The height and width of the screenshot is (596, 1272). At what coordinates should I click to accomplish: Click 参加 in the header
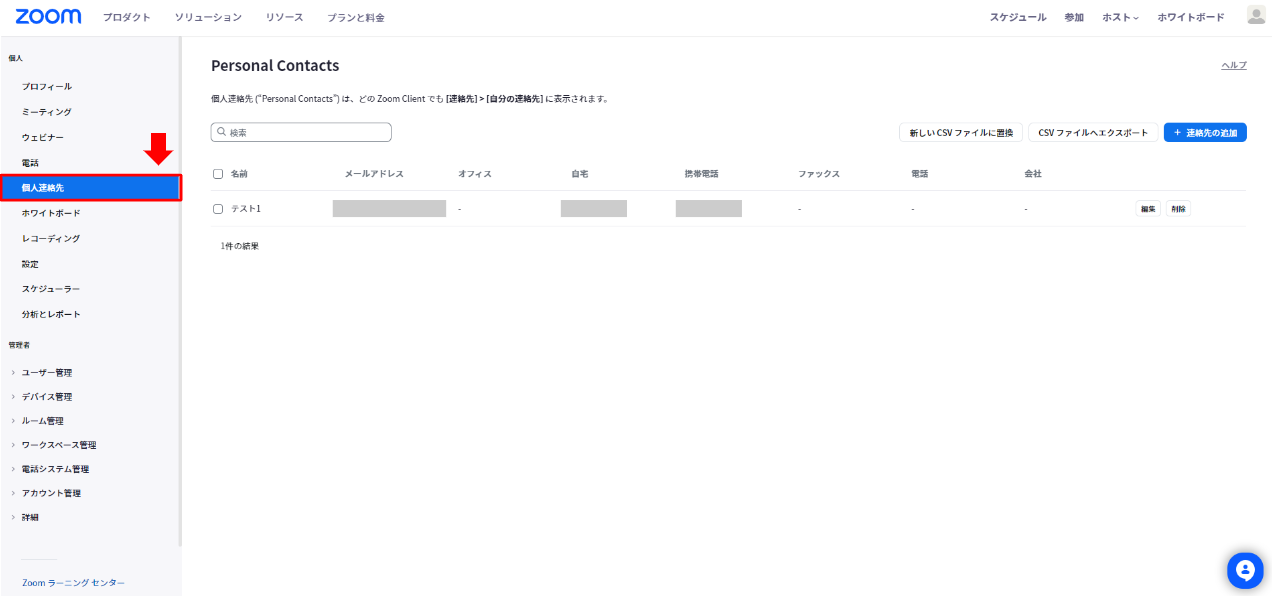coord(1074,17)
